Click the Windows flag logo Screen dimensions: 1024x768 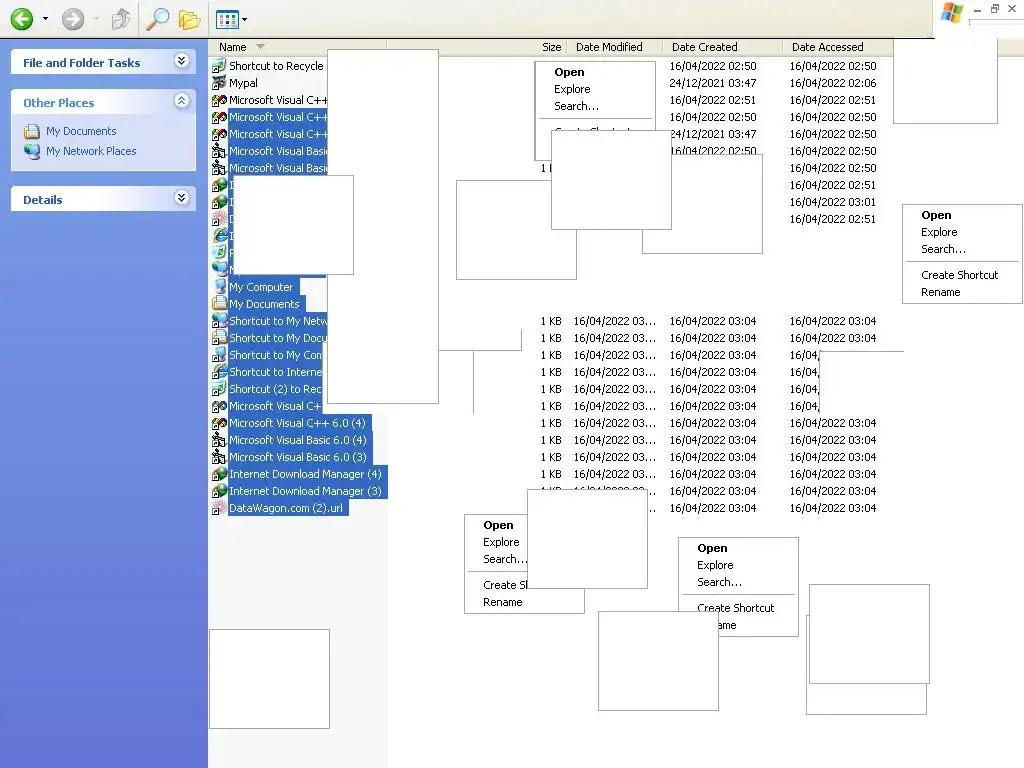point(951,12)
